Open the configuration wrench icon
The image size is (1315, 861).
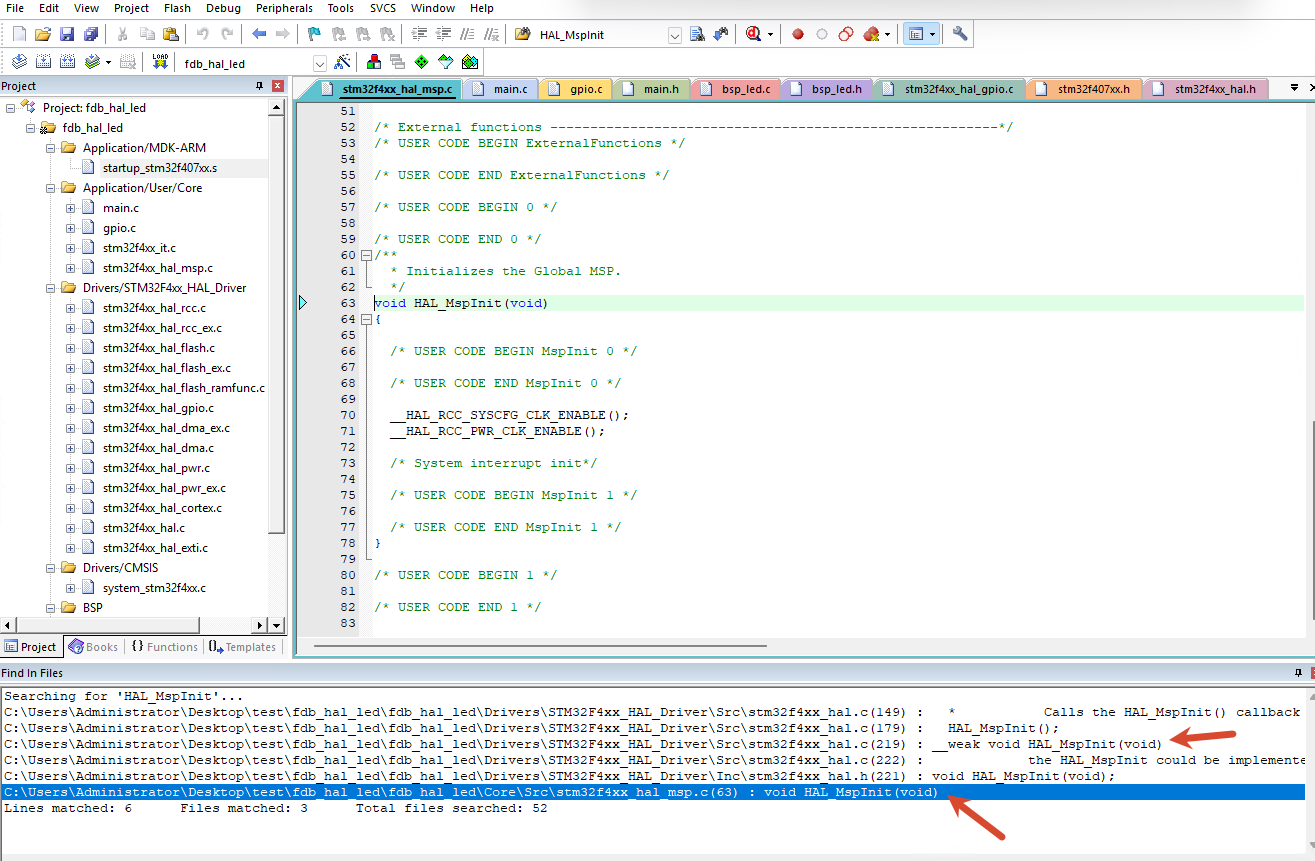coord(960,34)
